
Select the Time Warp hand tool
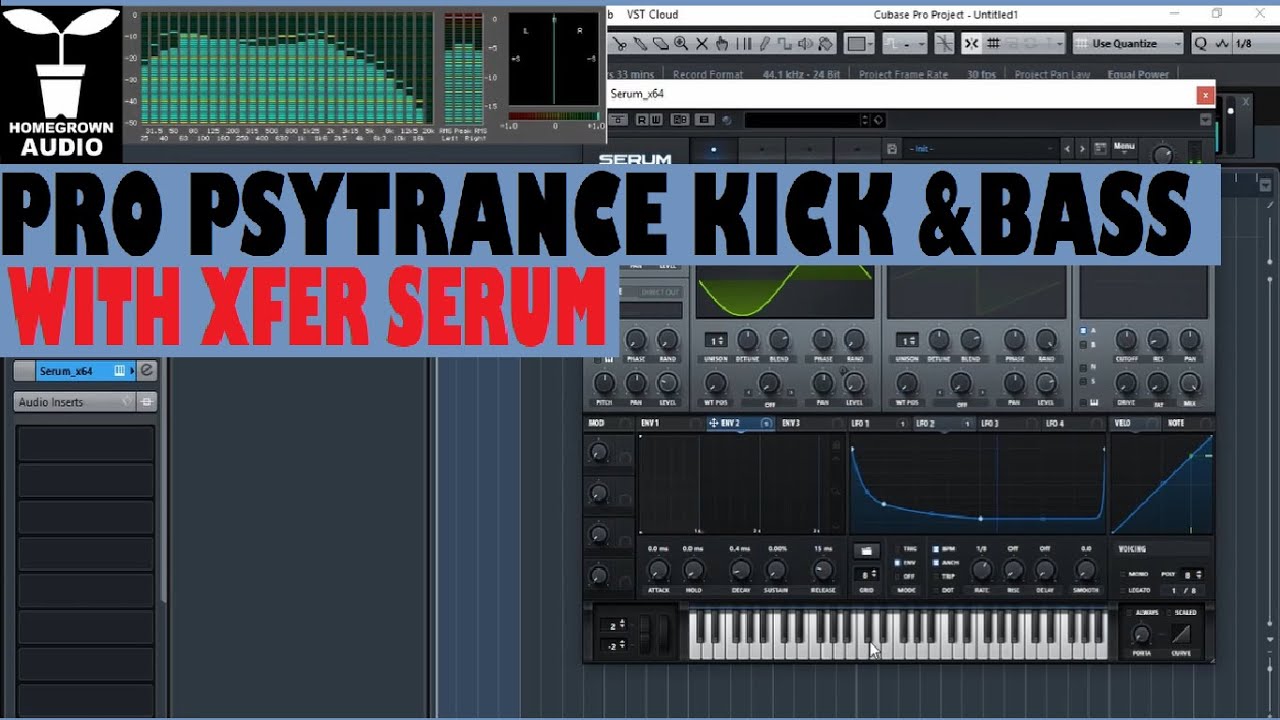pyautogui.click(x=722, y=43)
